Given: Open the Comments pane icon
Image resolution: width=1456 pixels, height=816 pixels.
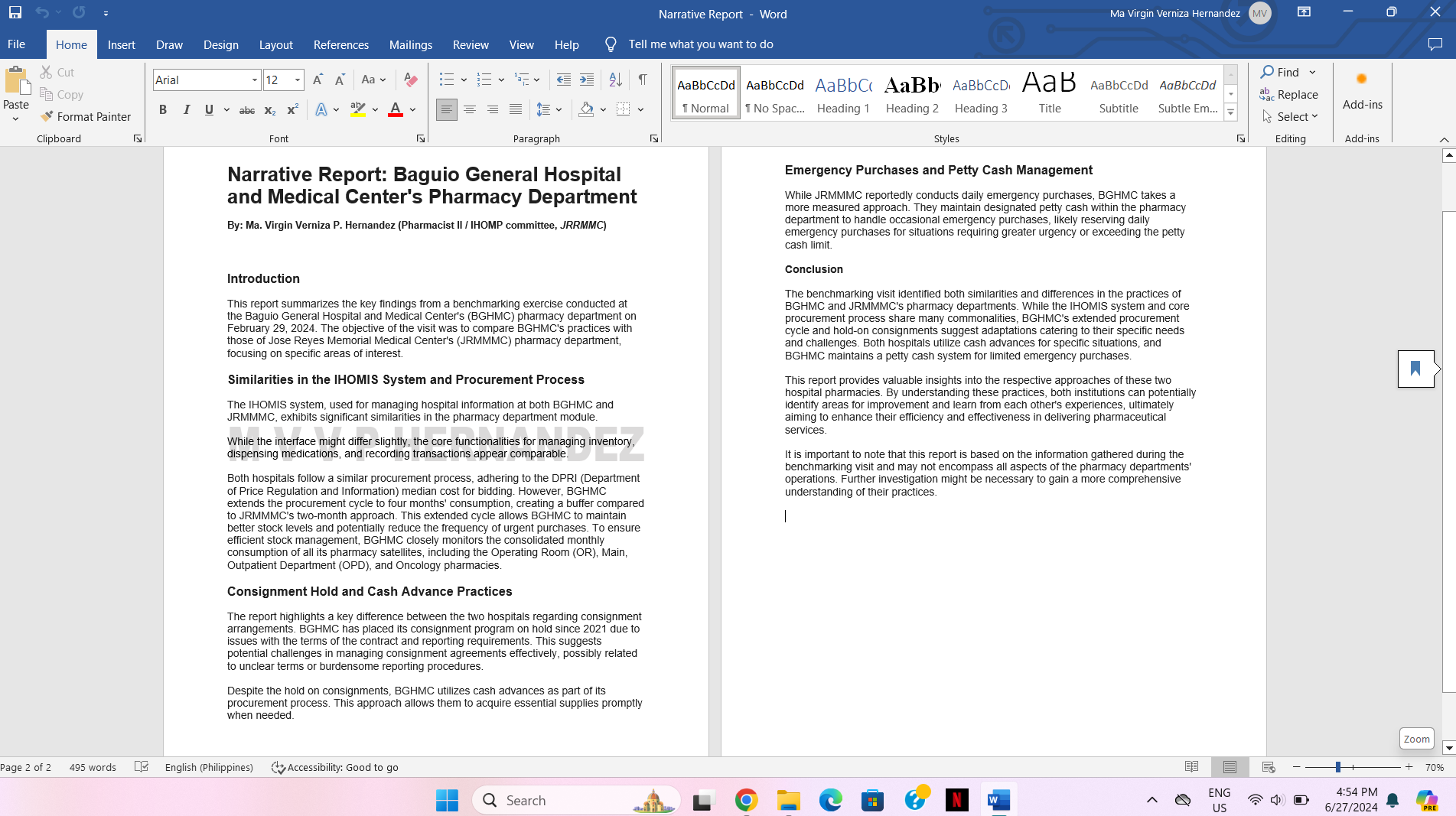Looking at the screenshot, I should pos(1435,44).
